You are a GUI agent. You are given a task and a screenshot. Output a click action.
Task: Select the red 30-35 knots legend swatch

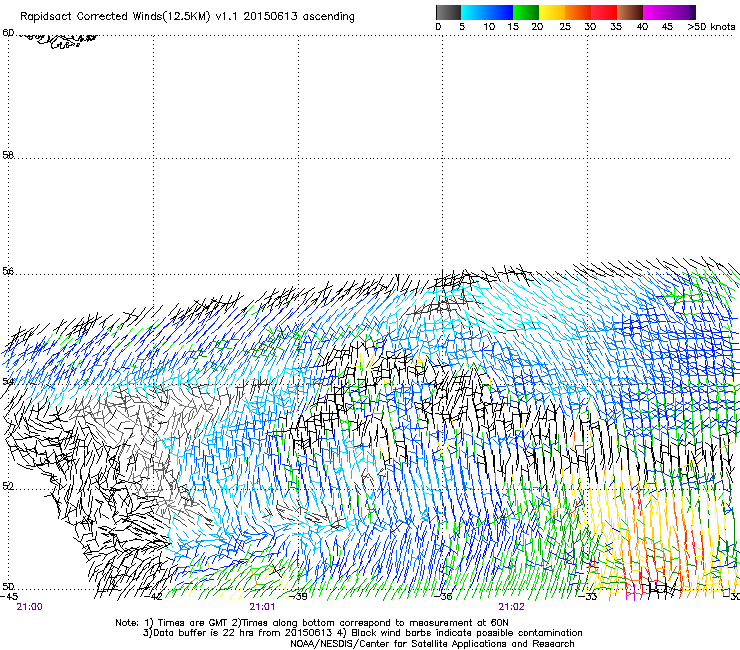pos(604,12)
